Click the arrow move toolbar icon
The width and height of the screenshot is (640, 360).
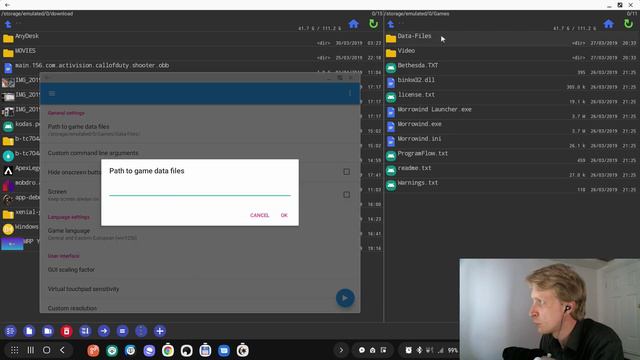click(104, 331)
